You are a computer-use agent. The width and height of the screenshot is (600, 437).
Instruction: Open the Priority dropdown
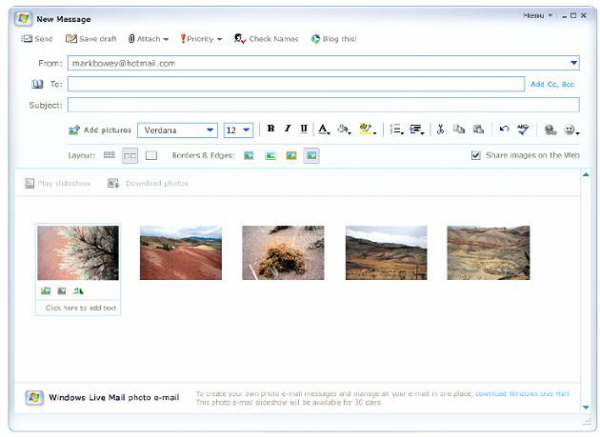pos(201,39)
